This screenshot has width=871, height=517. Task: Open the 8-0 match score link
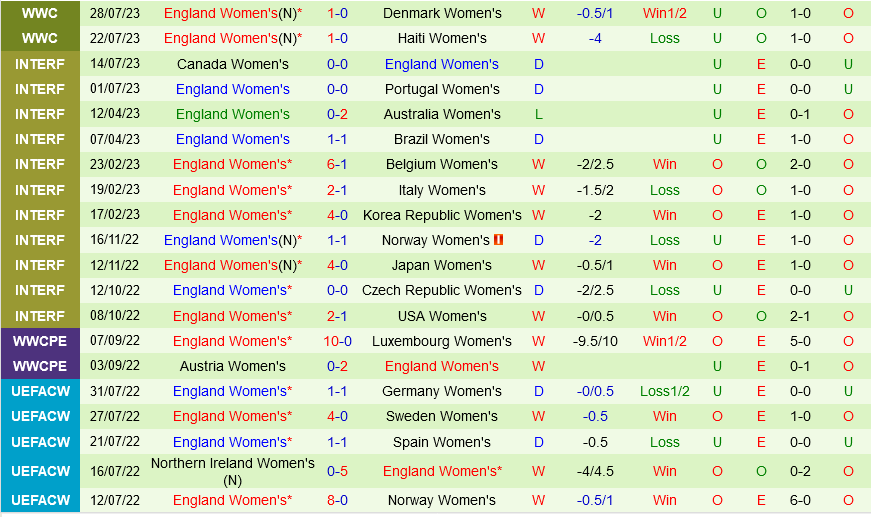pyautogui.click(x=337, y=500)
